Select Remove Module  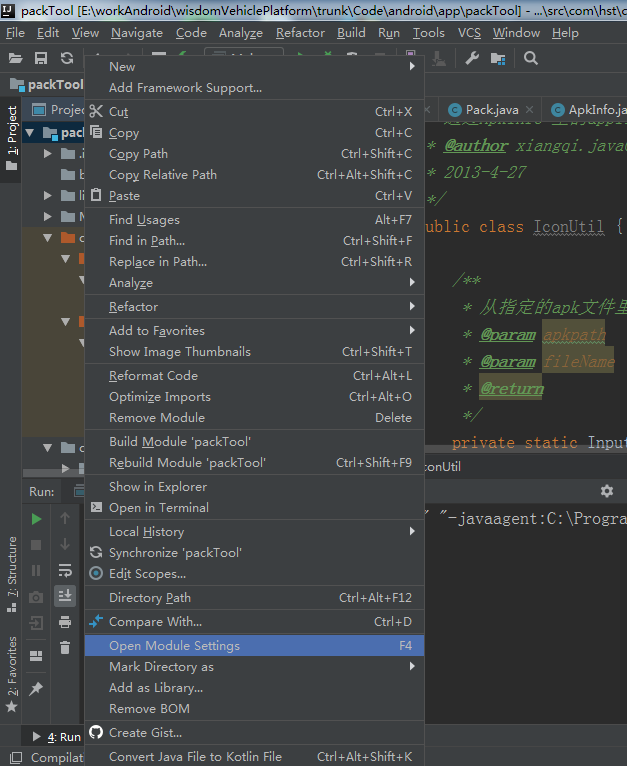click(254, 418)
